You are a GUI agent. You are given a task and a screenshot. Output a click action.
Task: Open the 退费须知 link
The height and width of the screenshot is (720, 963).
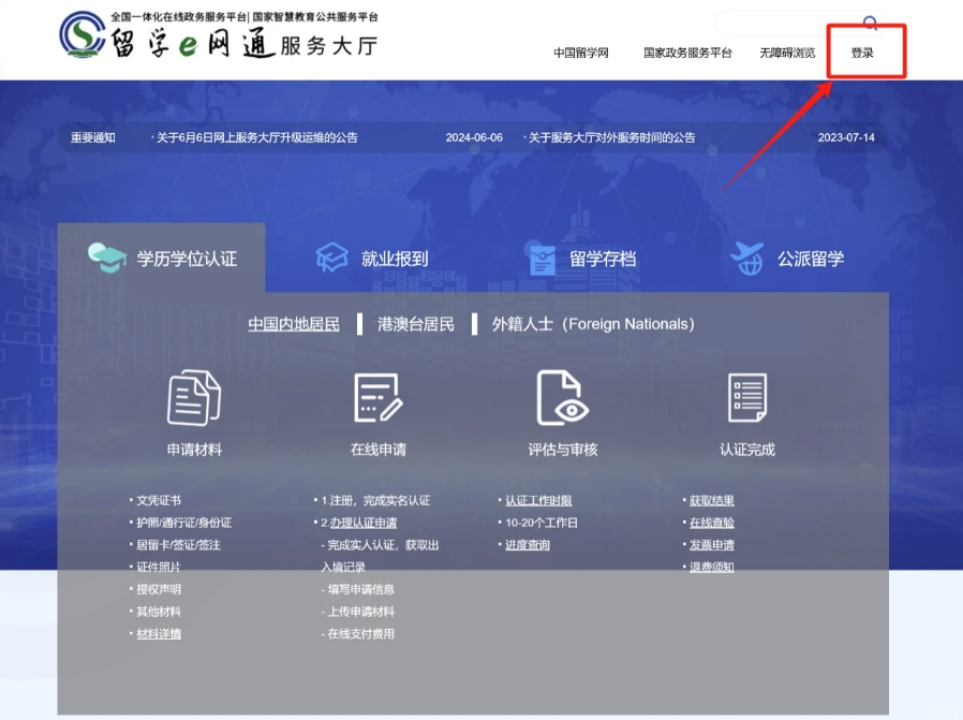click(x=712, y=567)
